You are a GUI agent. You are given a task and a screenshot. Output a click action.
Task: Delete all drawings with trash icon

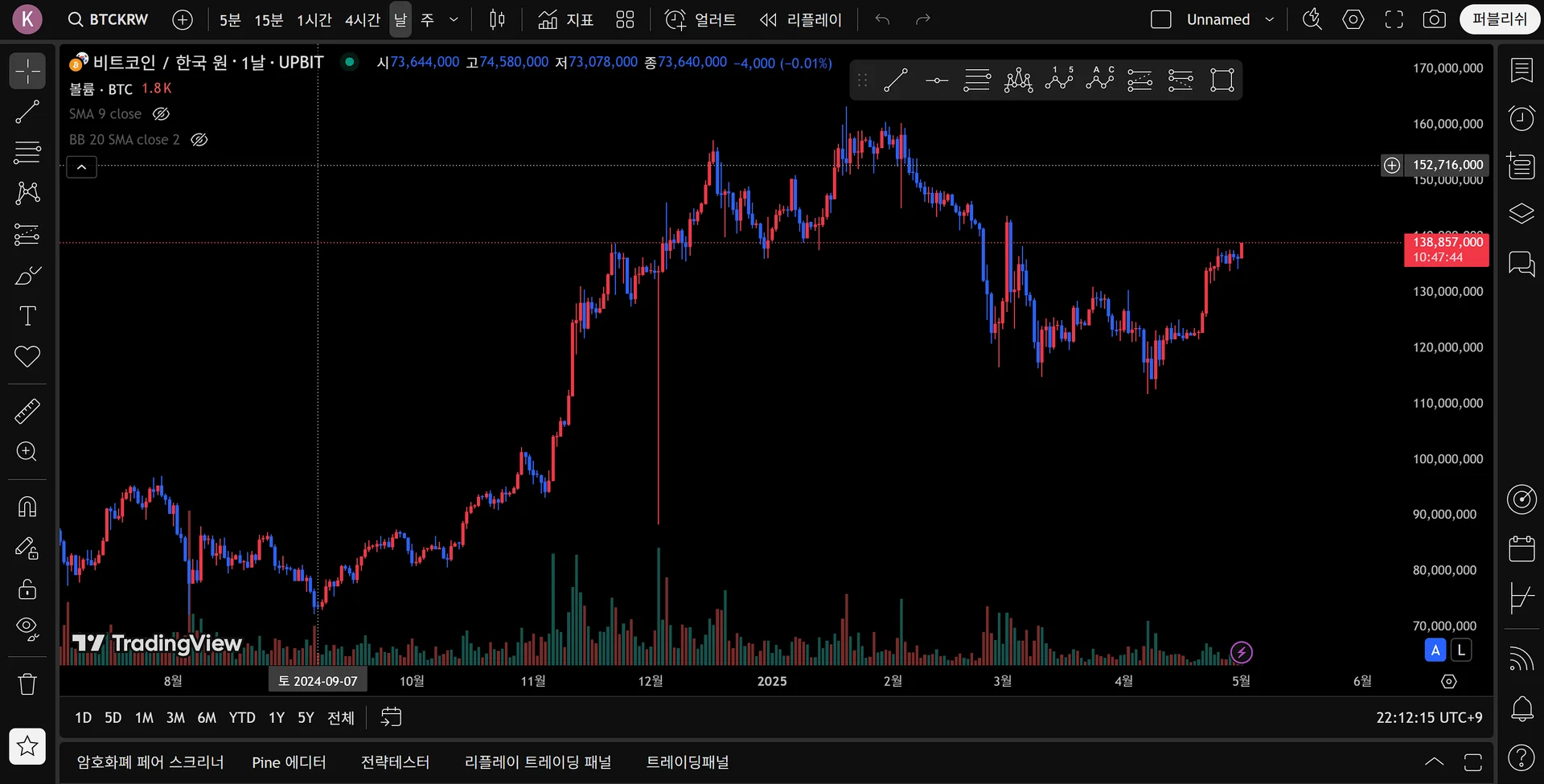[27, 683]
